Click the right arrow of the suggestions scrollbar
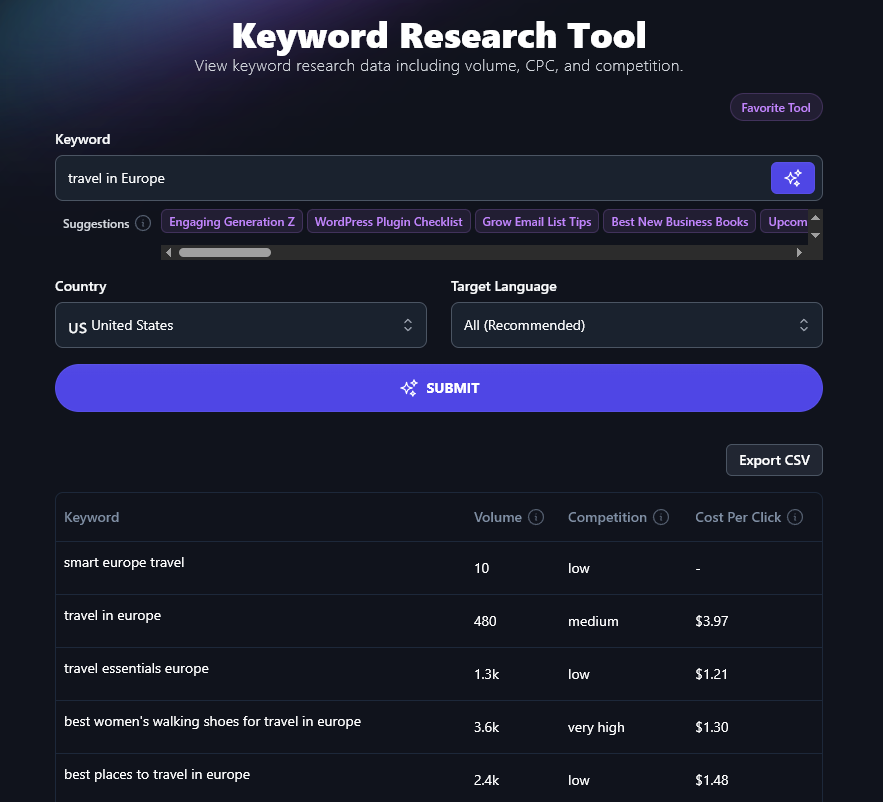 (x=798, y=252)
